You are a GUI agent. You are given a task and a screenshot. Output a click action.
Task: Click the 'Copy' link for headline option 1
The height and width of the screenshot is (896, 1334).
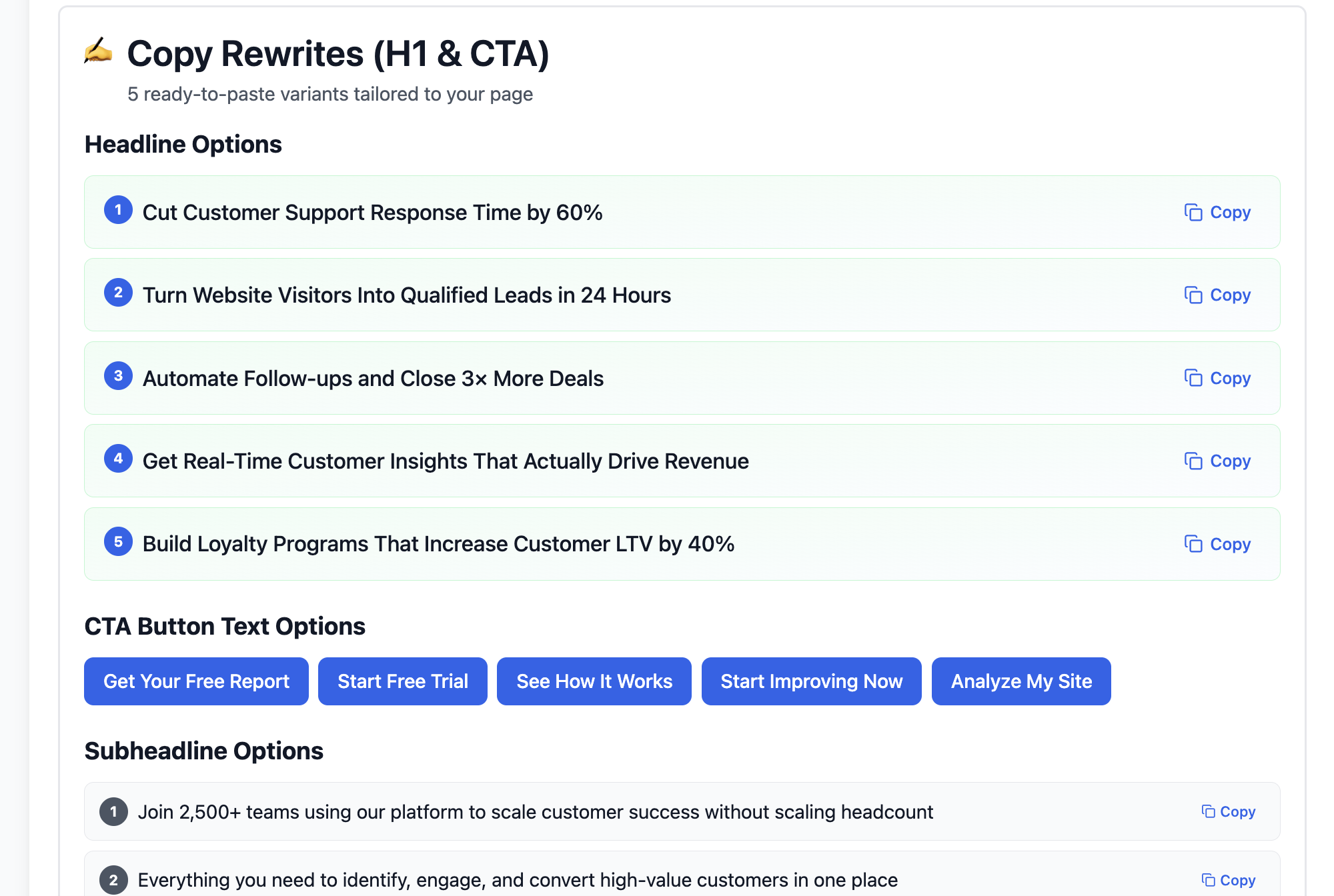pyautogui.click(x=1231, y=212)
